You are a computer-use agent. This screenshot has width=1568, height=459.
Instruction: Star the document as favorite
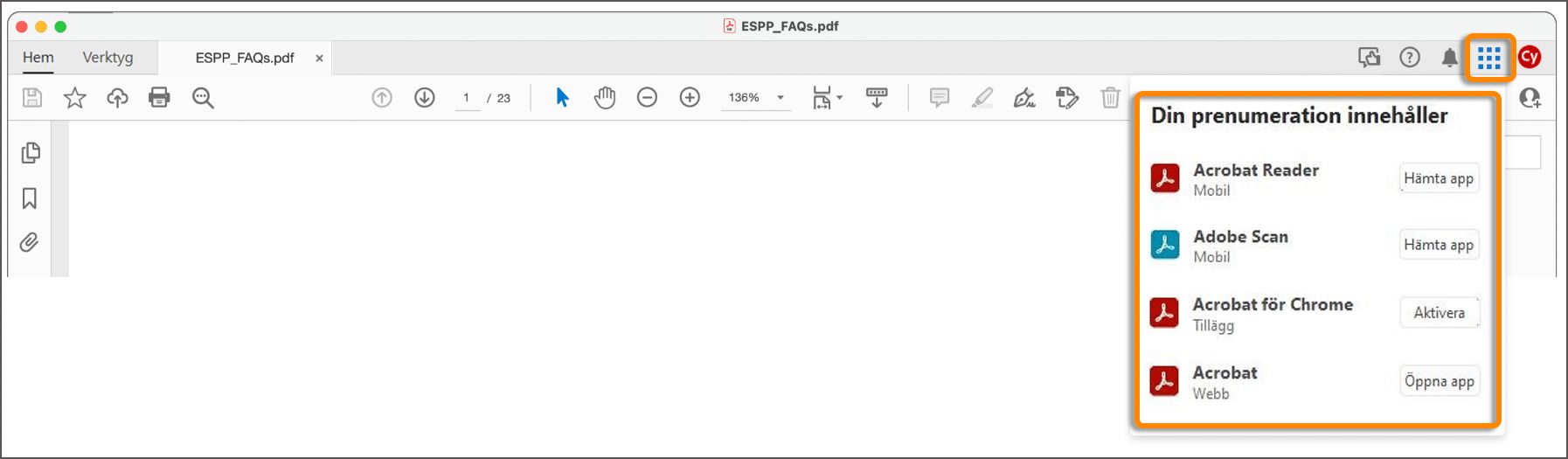point(75,98)
